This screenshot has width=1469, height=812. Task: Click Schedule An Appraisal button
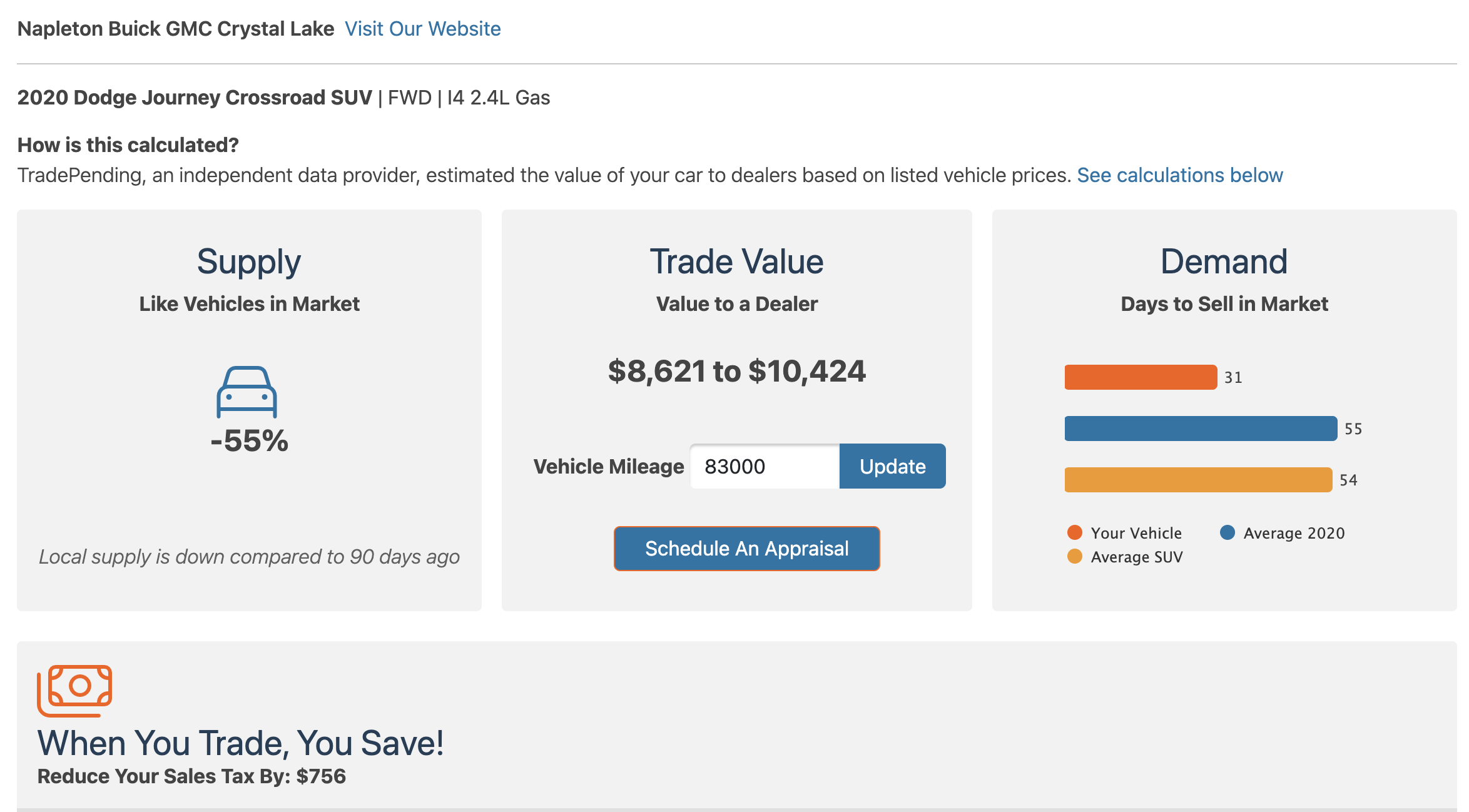coord(746,549)
